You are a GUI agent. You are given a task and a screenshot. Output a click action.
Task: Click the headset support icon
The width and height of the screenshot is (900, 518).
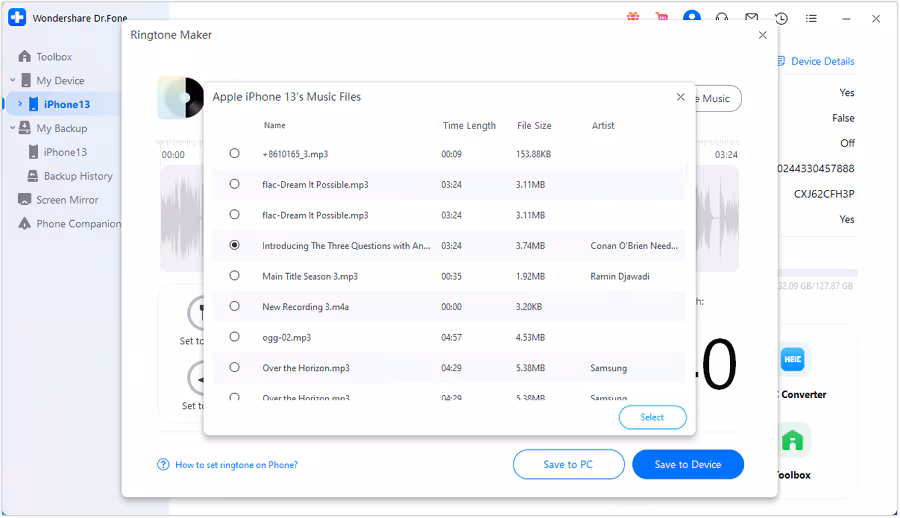click(x=721, y=18)
